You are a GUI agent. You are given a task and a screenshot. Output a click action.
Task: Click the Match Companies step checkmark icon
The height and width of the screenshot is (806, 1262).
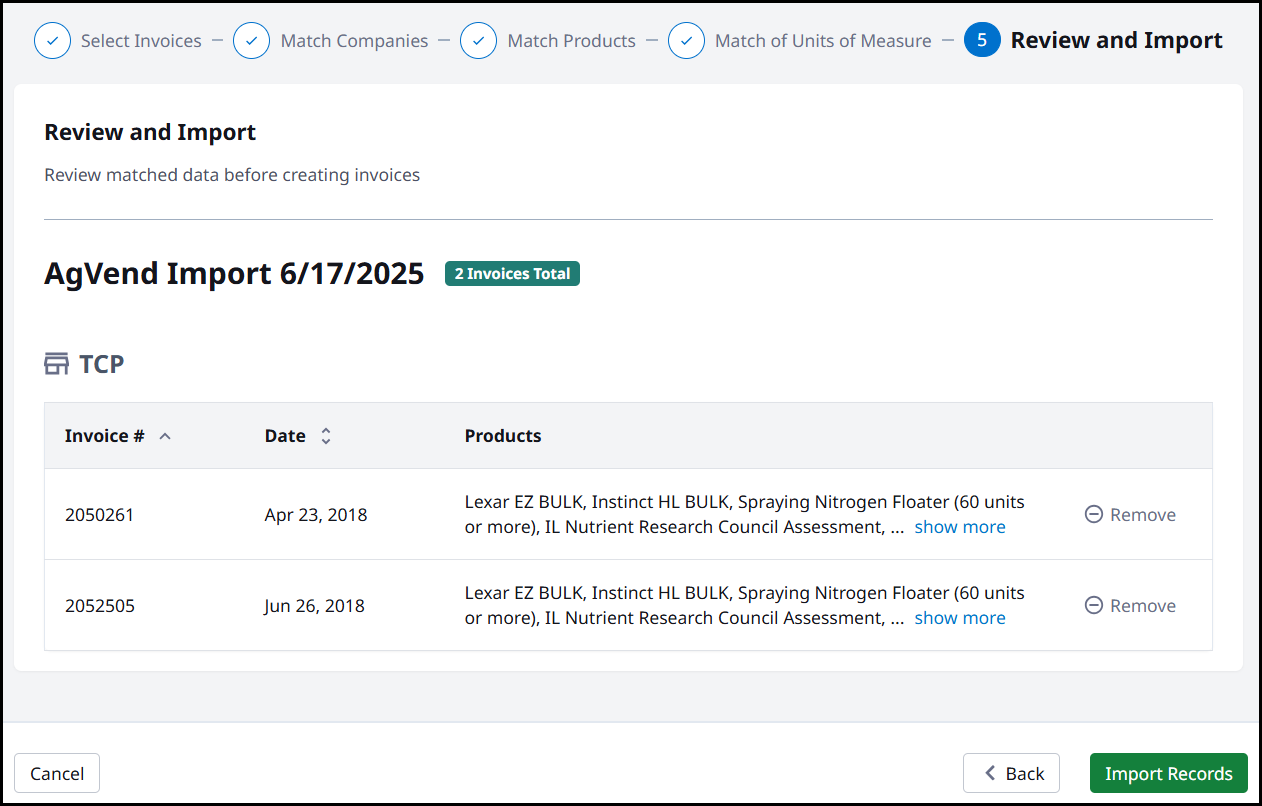coord(251,41)
